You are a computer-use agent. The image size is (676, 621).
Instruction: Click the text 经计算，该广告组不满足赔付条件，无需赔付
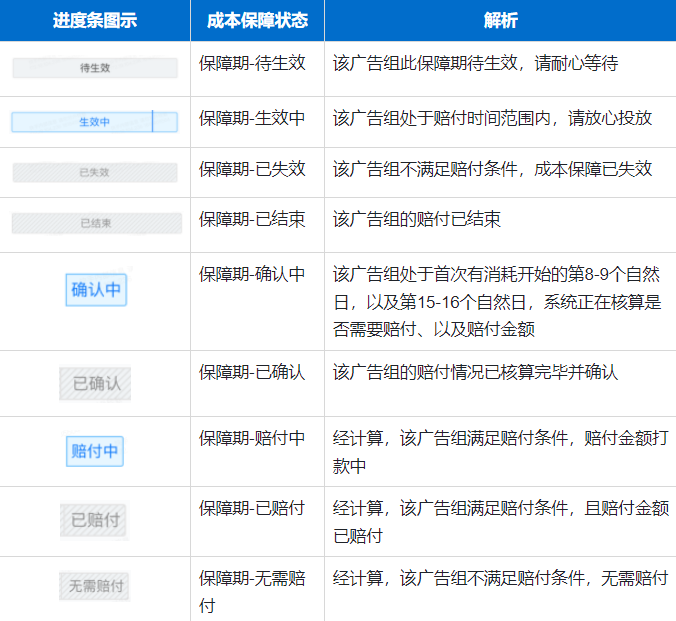point(501,578)
